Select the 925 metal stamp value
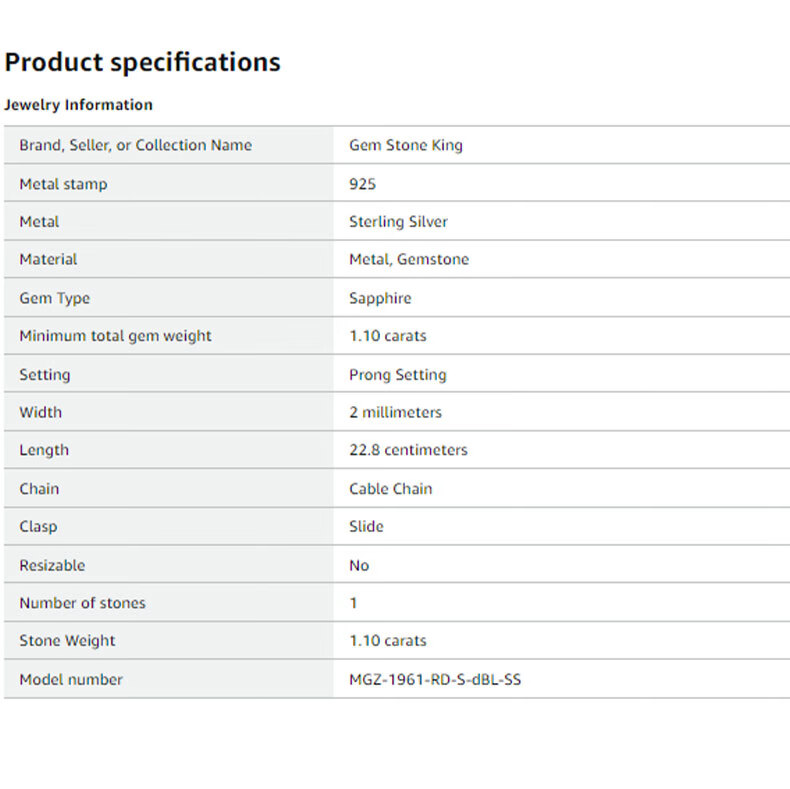This screenshot has height=789, width=790. click(362, 184)
